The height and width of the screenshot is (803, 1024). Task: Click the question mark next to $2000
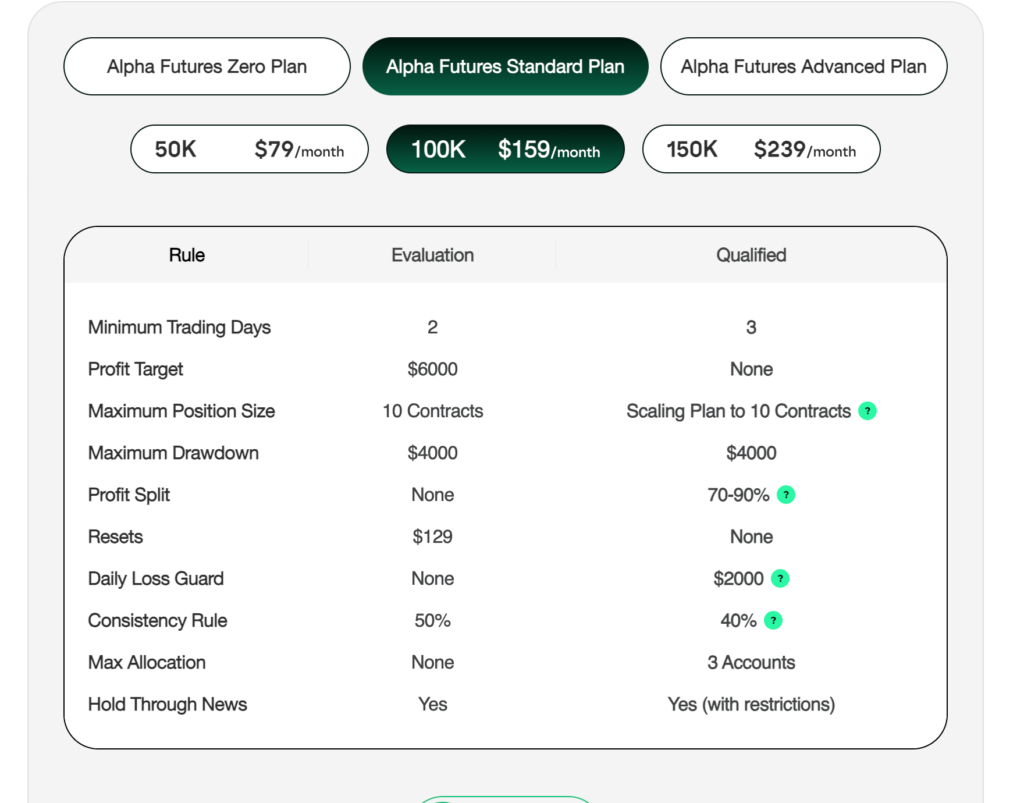tap(780, 579)
